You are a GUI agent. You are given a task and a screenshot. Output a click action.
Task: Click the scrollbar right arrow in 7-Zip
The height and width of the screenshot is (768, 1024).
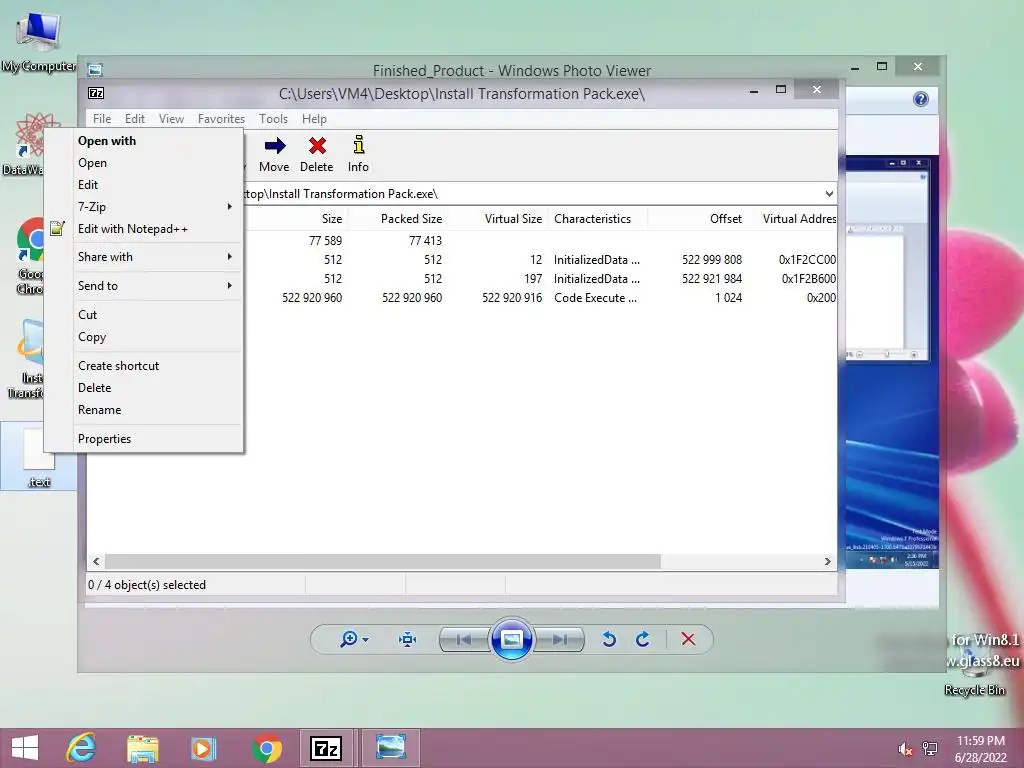827,562
